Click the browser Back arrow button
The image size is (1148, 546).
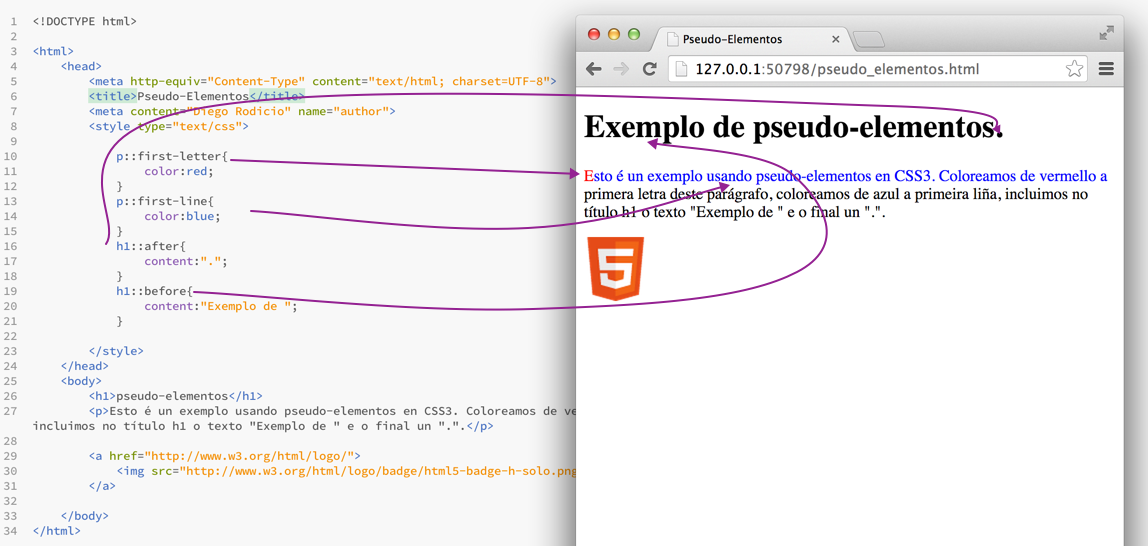pyautogui.click(x=594, y=69)
